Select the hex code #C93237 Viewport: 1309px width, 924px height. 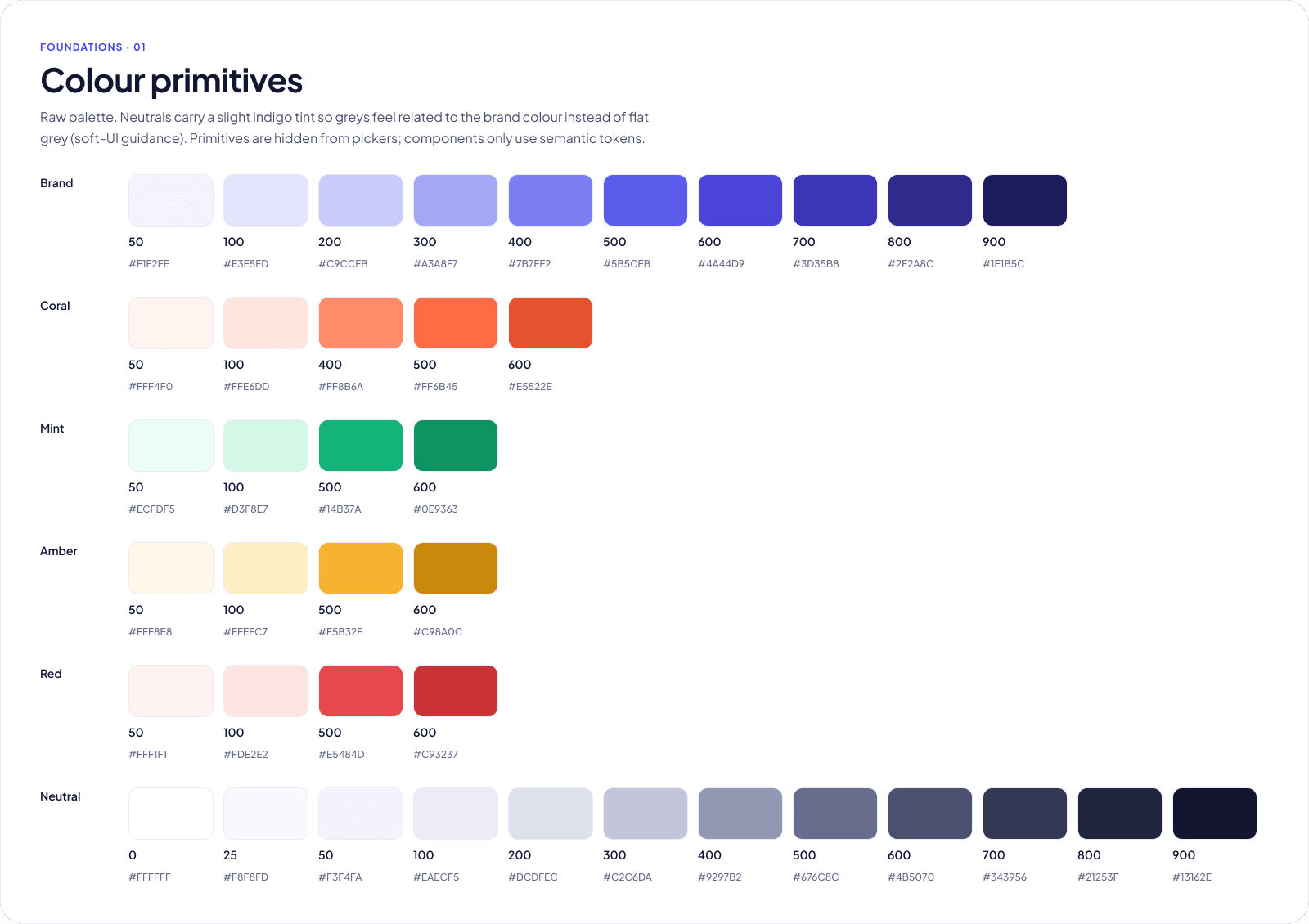[x=435, y=755]
